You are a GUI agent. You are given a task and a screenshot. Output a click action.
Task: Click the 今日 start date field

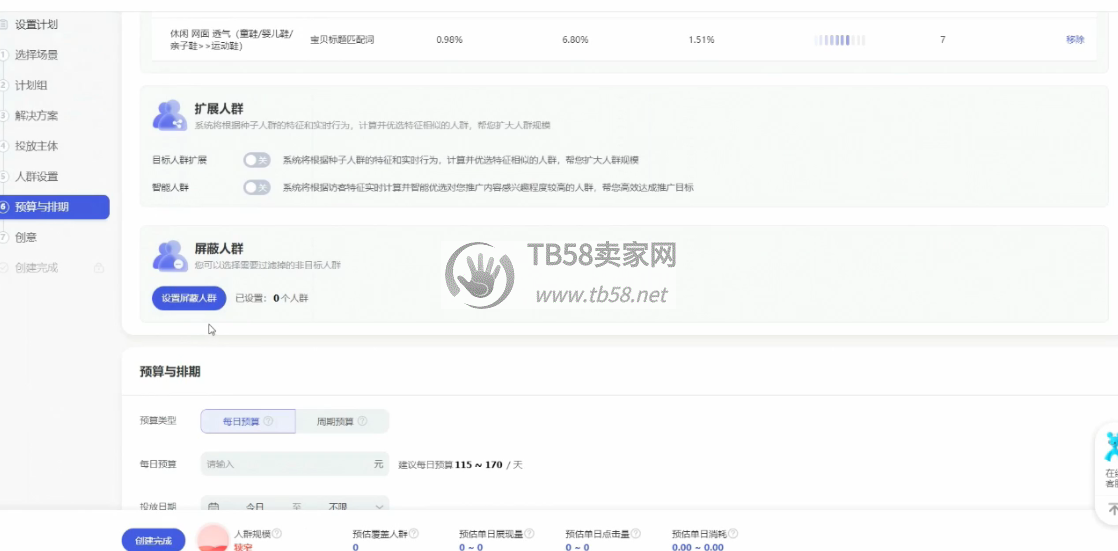[x=255, y=507]
